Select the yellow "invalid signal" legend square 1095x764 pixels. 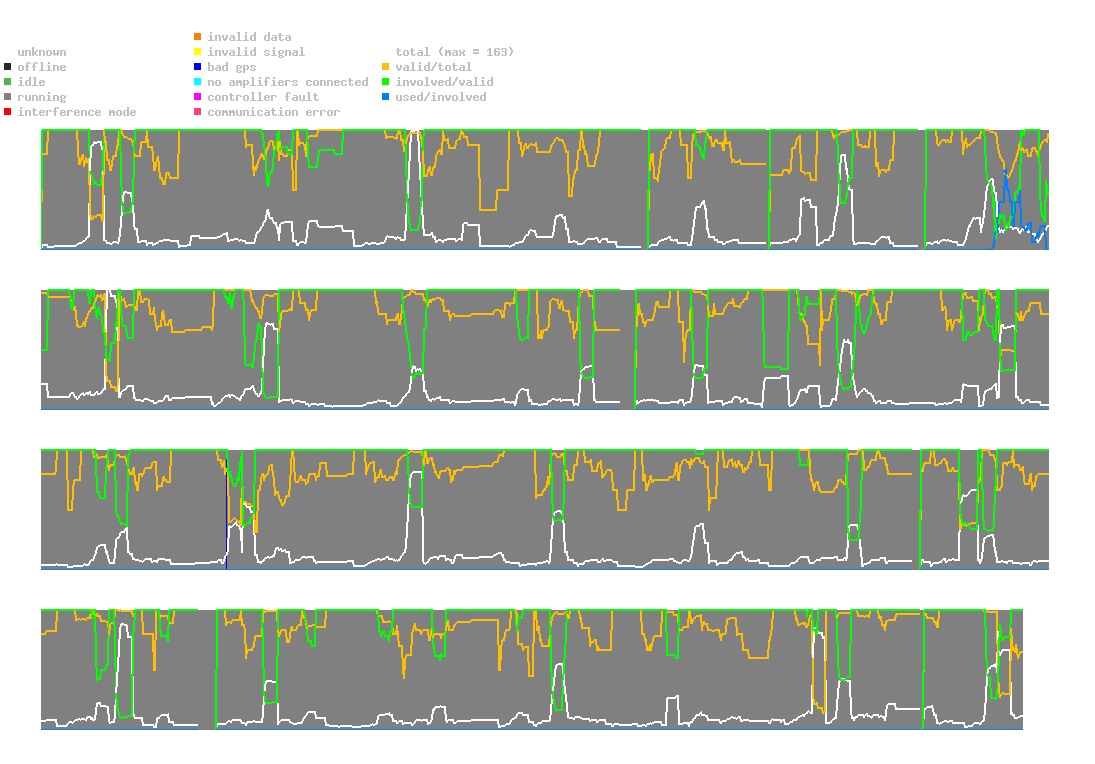pos(198,52)
